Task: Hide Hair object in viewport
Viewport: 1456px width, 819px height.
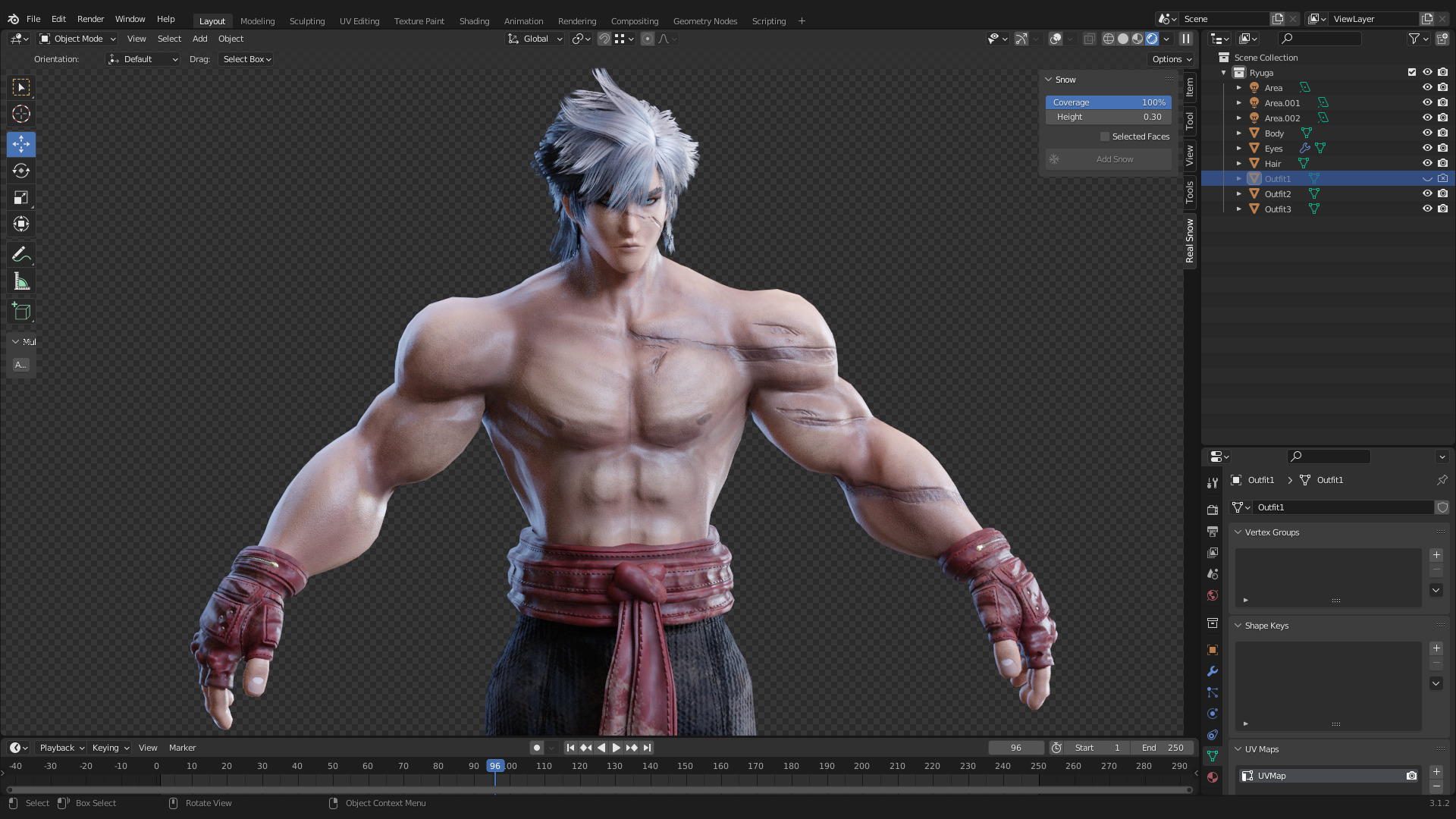Action: click(x=1427, y=163)
